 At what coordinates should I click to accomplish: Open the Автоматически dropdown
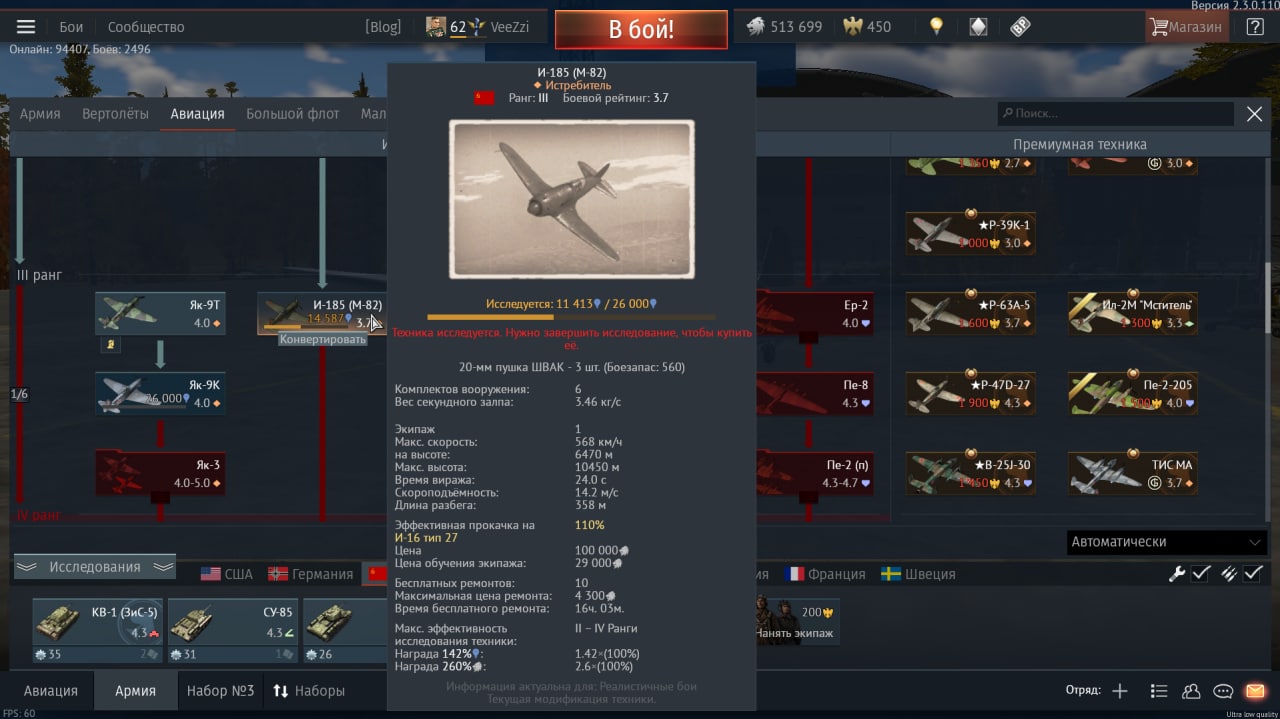coord(1167,541)
